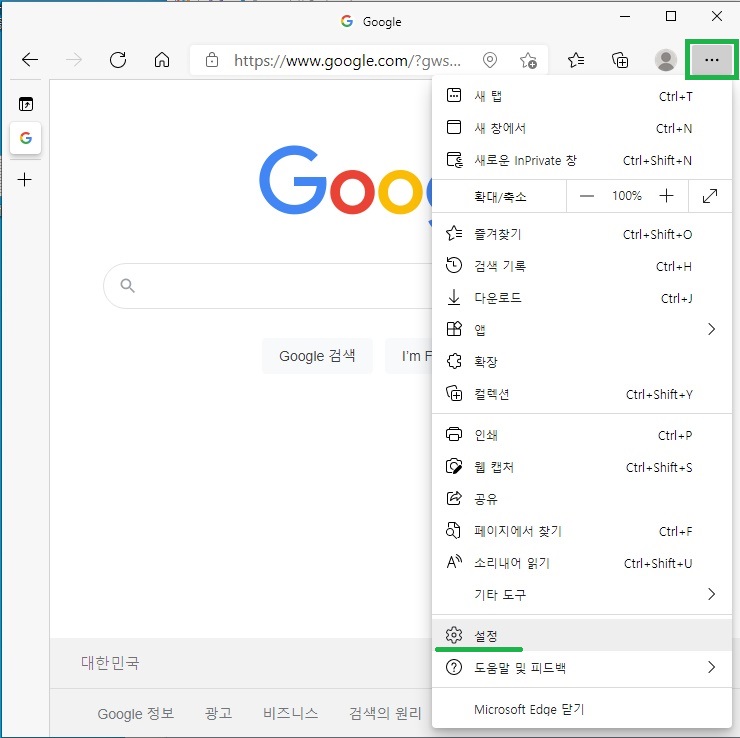Increase zoom with the plus button
The image size is (740, 738).
click(666, 196)
